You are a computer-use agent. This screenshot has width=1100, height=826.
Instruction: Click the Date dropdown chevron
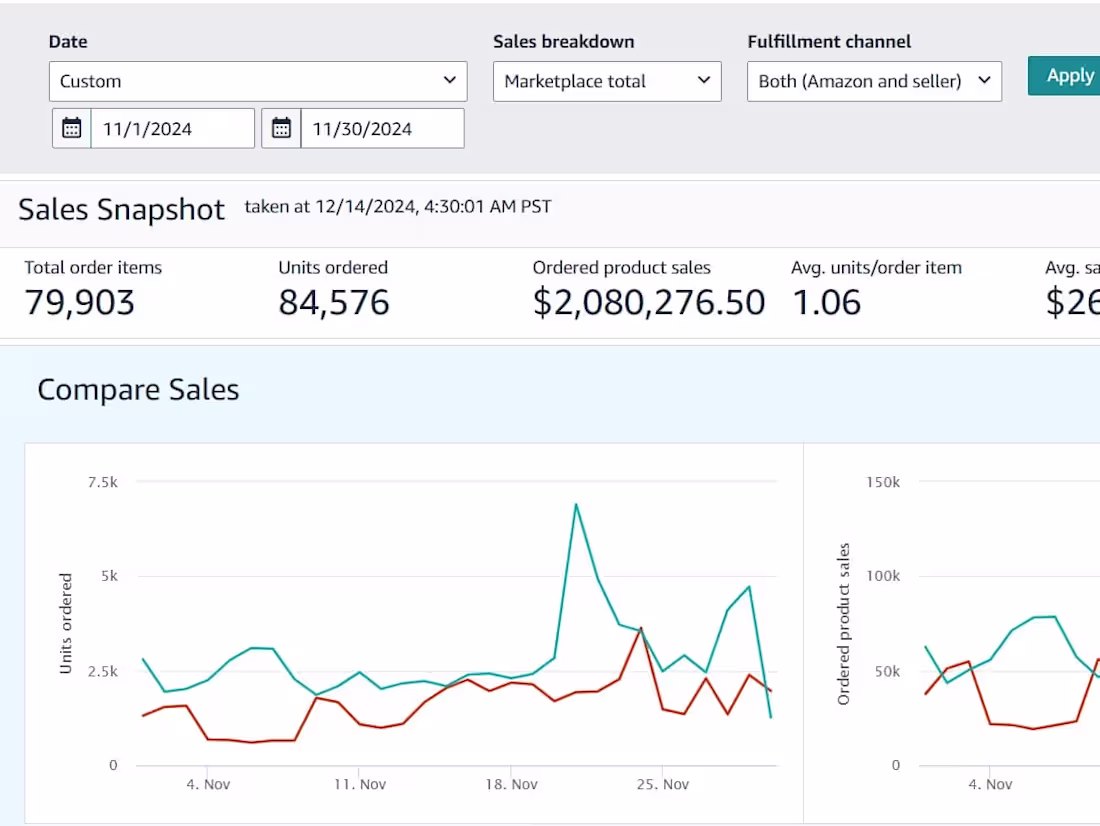(x=450, y=81)
